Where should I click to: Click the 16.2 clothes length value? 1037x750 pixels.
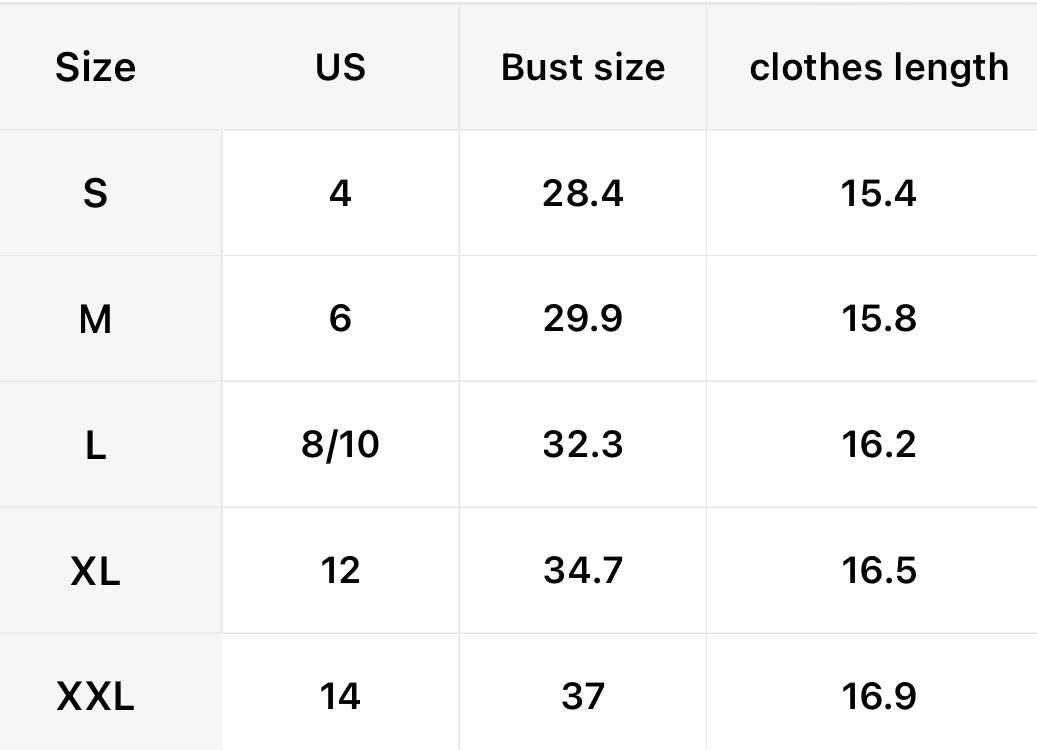tap(878, 445)
